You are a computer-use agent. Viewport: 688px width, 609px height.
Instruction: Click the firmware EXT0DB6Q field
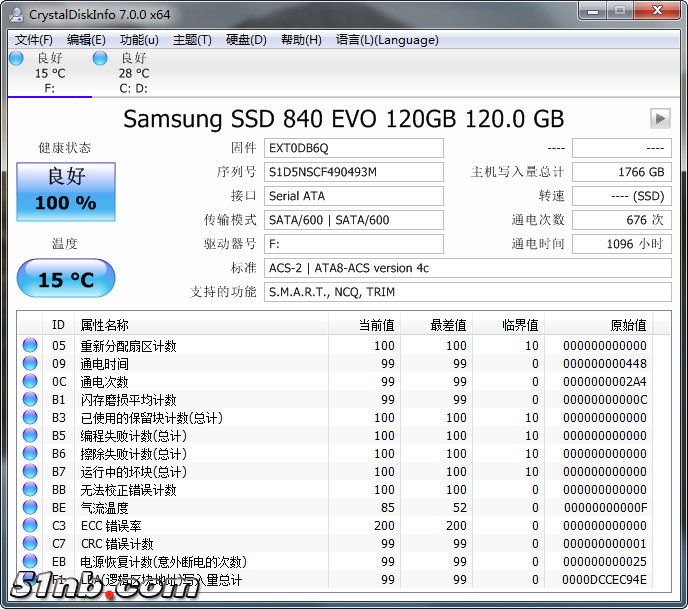(353, 148)
